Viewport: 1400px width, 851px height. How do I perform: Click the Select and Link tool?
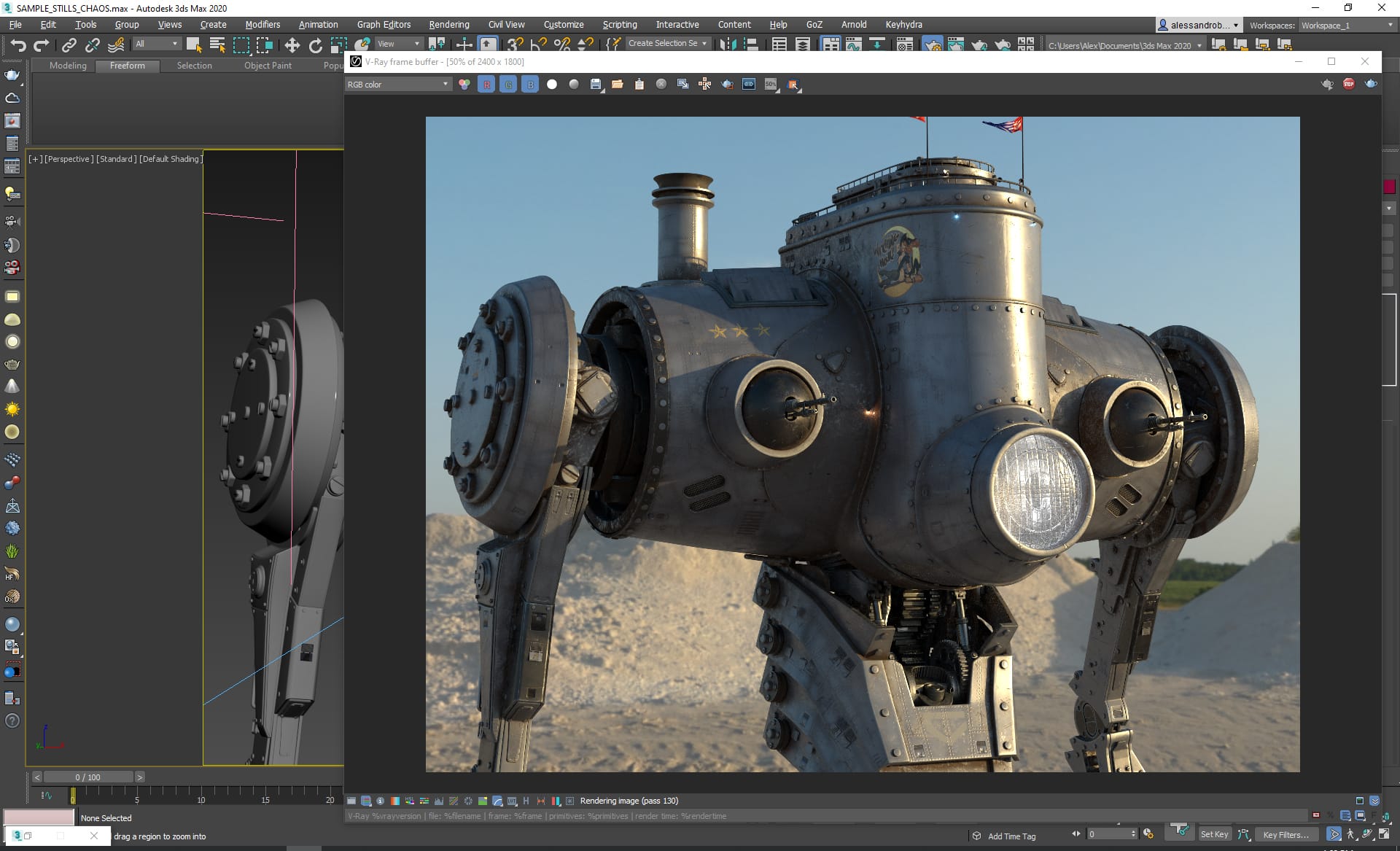click(x=69, y=45)
